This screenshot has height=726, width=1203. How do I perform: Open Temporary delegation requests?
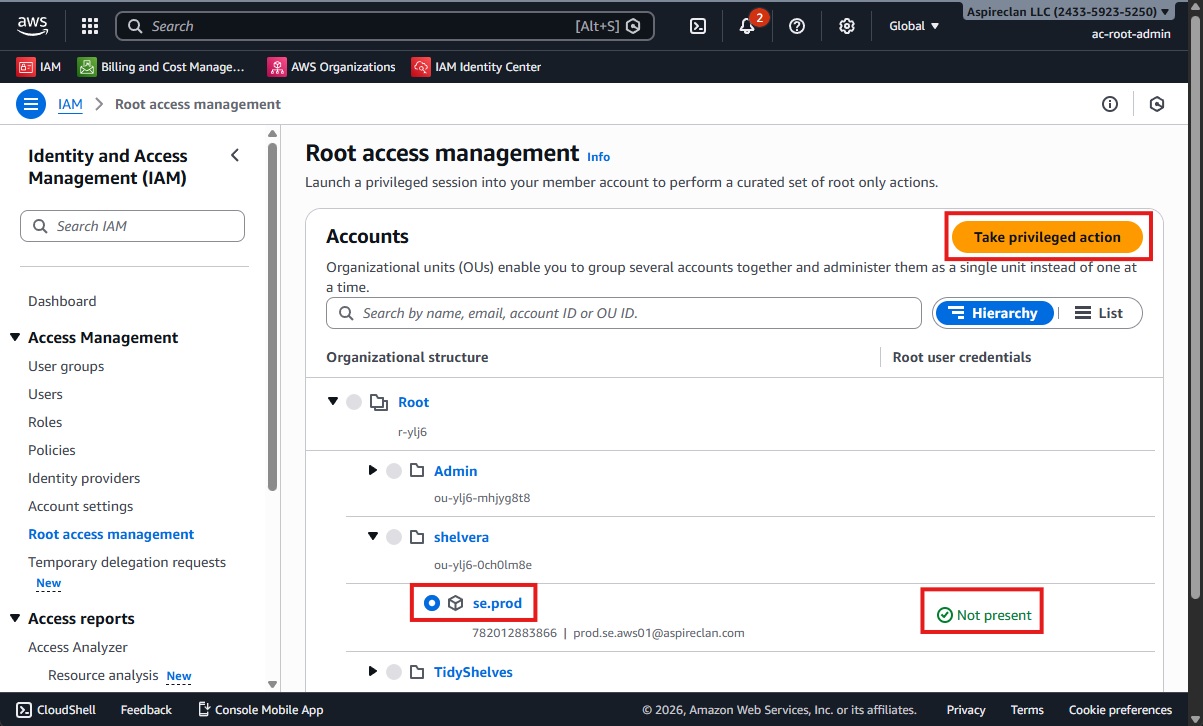tap(127, 562)
